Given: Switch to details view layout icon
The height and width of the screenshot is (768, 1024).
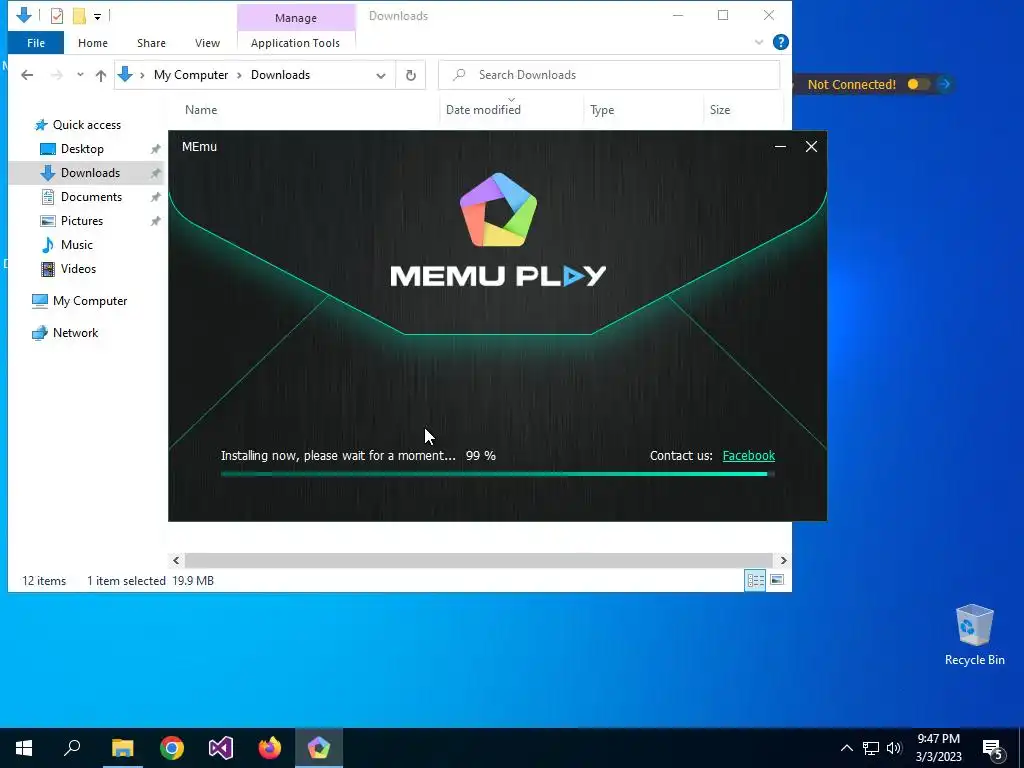Looking at the screenshot, I should (x=756, y=580).
